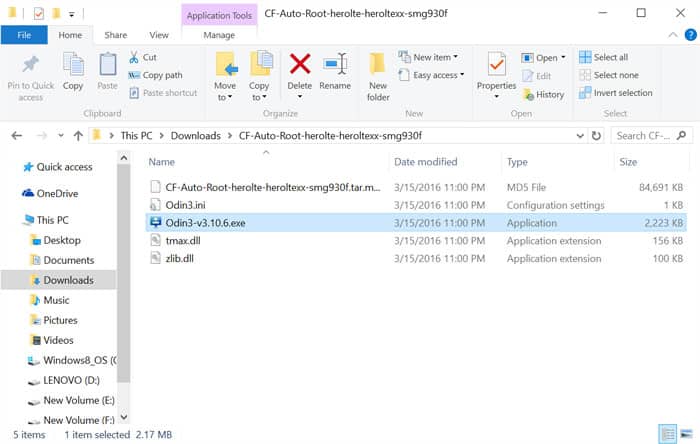Open the Manage tab
This screenshot has height=444, width=700.
pos(219,35)
